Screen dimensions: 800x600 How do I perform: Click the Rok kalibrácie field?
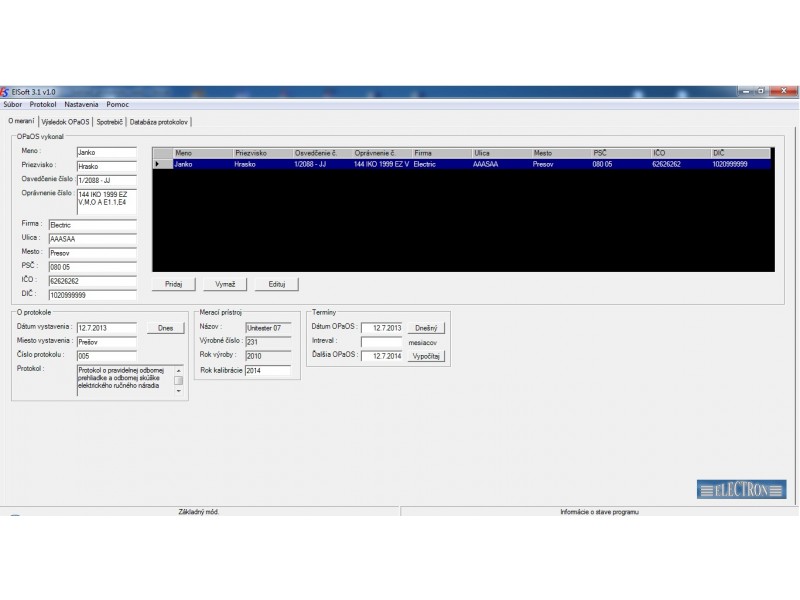[x=268, y=370]
